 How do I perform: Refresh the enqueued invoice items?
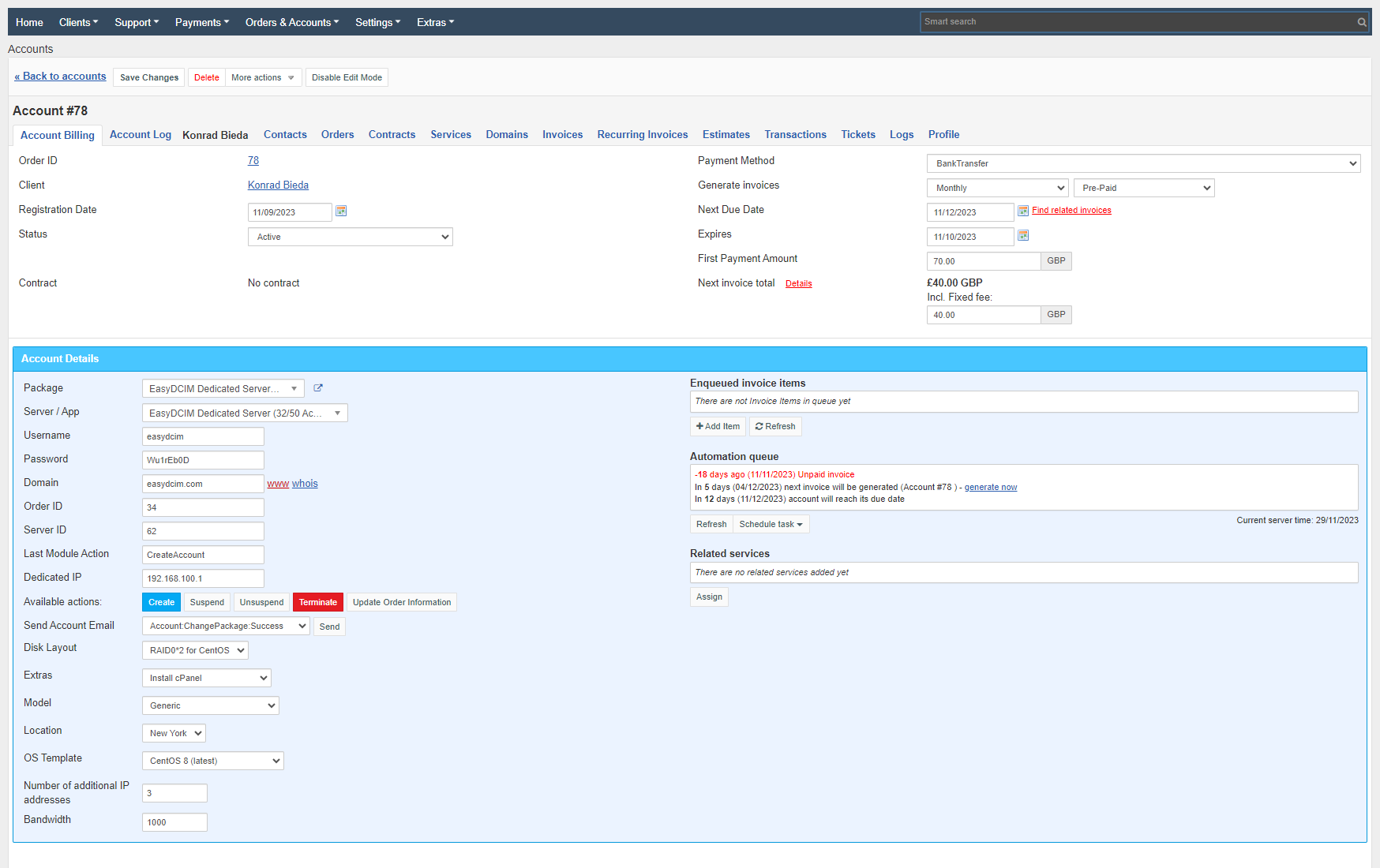[775, 426]
